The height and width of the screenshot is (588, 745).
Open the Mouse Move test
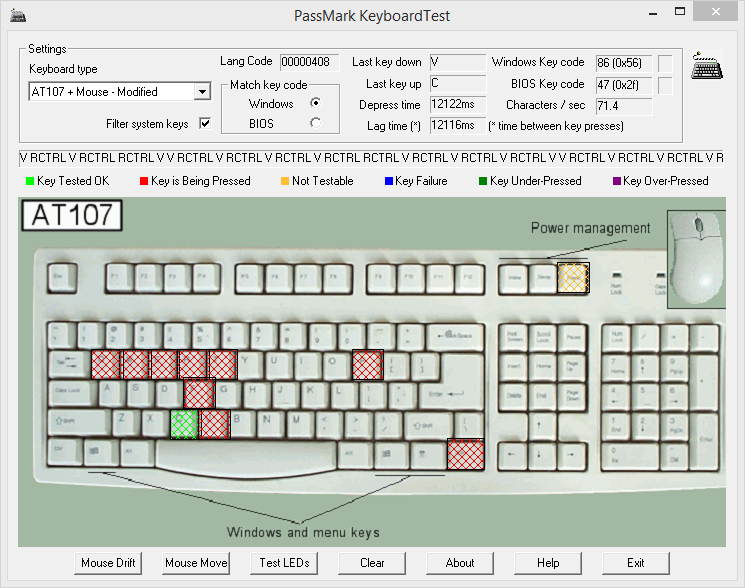[196, 563]
